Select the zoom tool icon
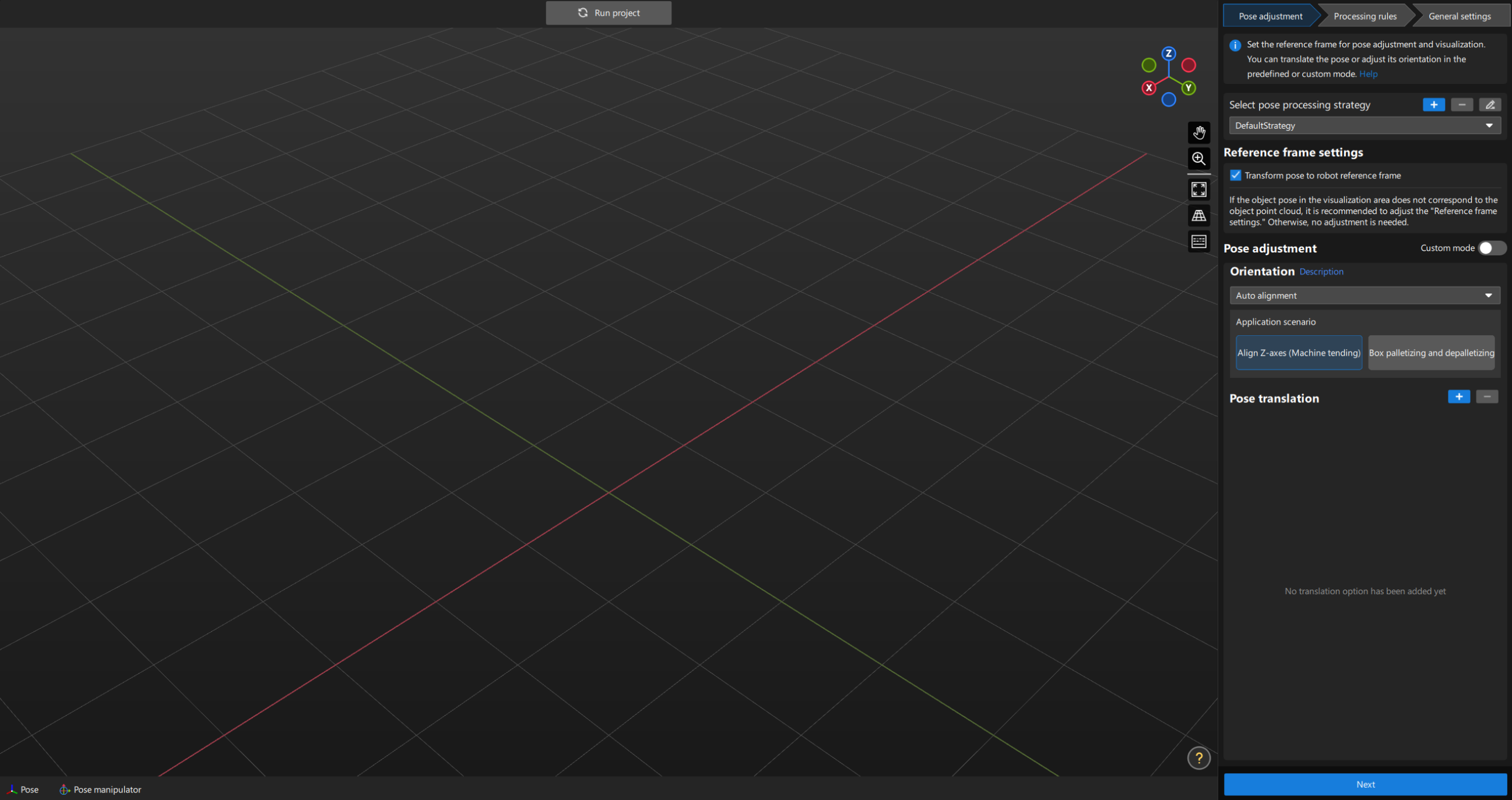Image resolution: width=1512 pixels, height=800 pixels. (x=1199, y=160)
